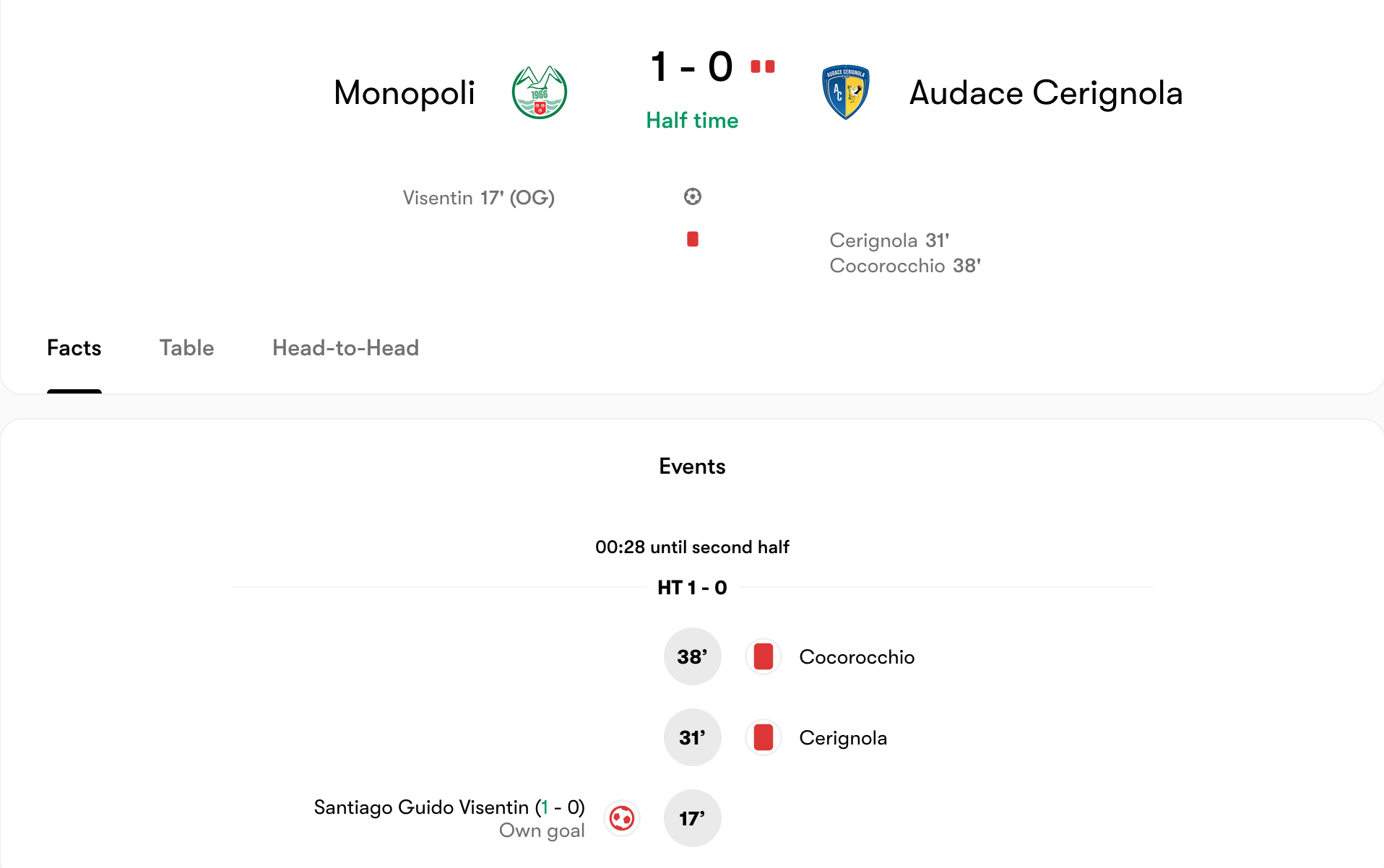Click the red card icon beside Cocorocchio
The width and height of the screenshot is (1384, 868).
764,657
